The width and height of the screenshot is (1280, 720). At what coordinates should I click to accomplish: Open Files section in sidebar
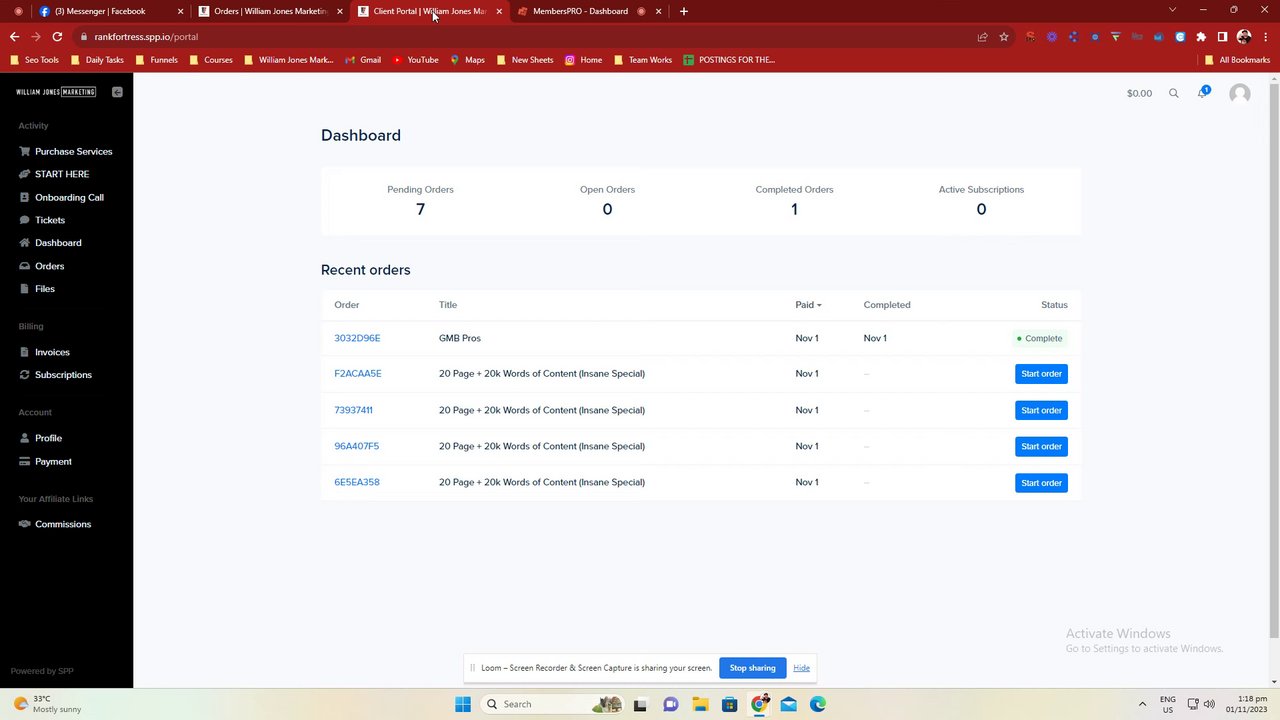[44, 289]
